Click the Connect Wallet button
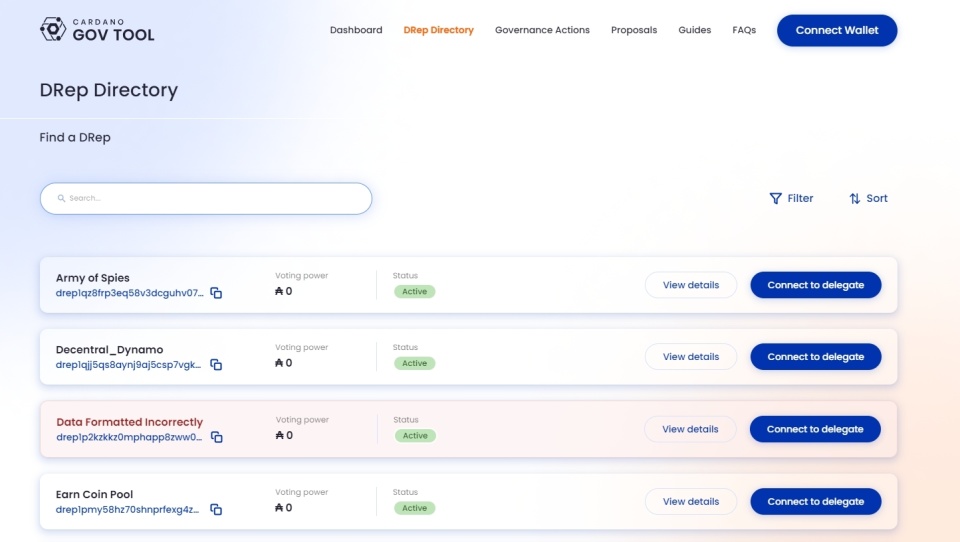960x542 pixels. [837, 30]
